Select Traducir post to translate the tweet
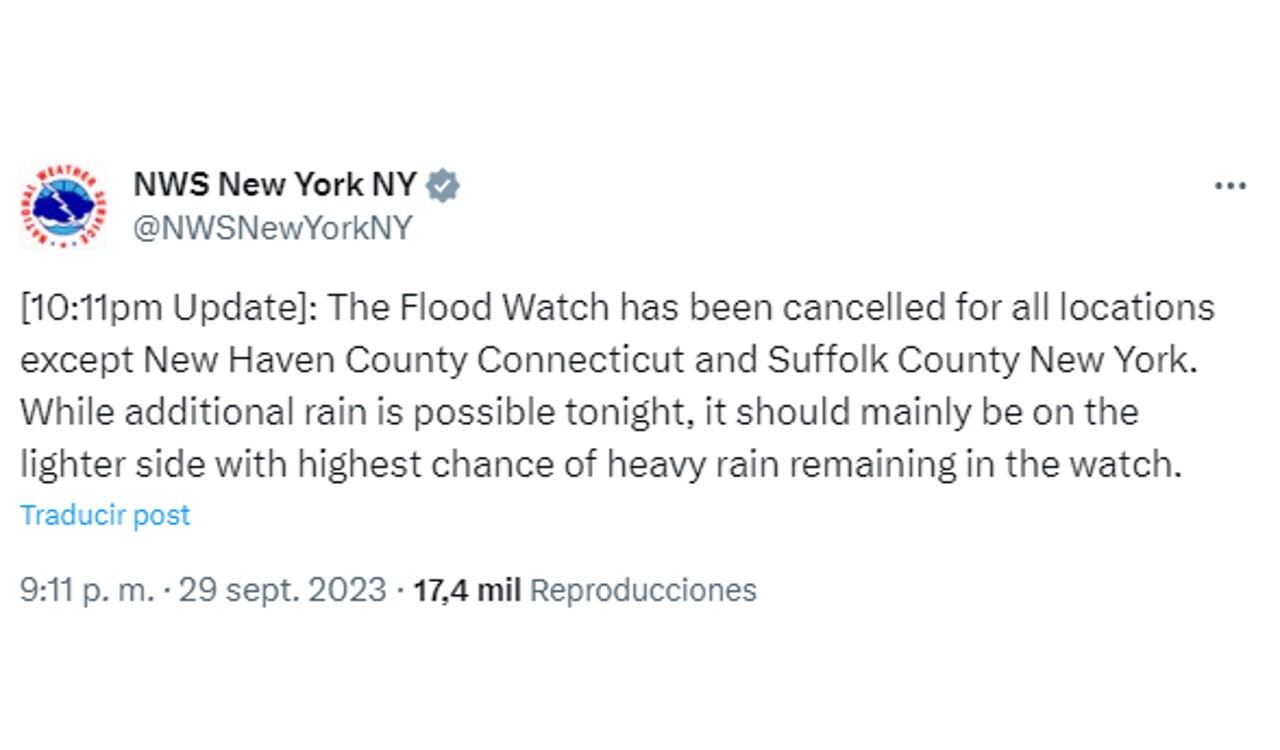1280x750 pixels. coord(104,515)
